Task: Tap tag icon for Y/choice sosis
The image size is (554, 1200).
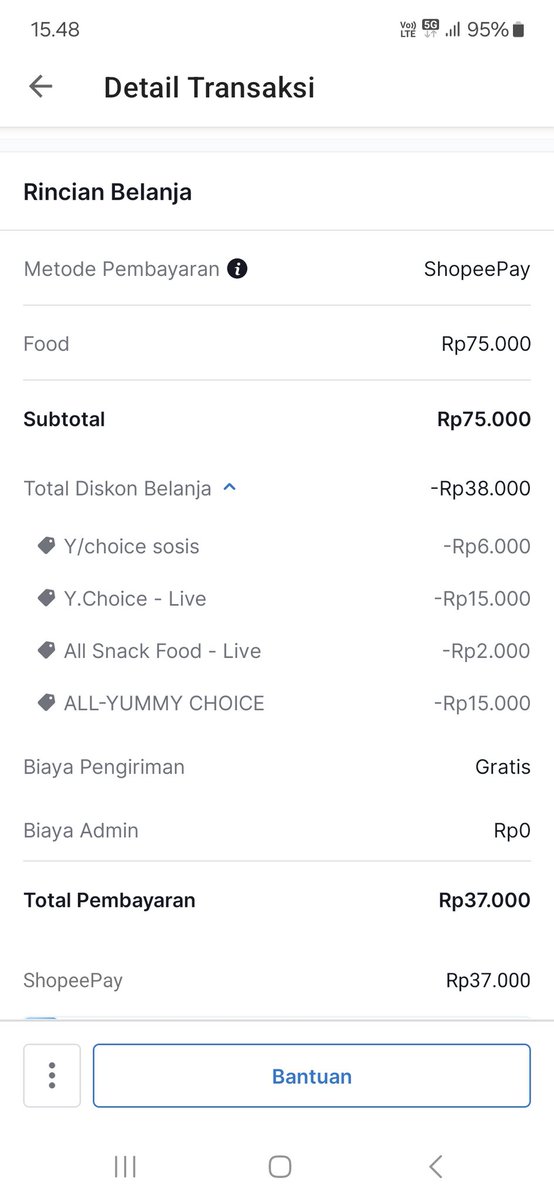Action: (x=46, y=546)
